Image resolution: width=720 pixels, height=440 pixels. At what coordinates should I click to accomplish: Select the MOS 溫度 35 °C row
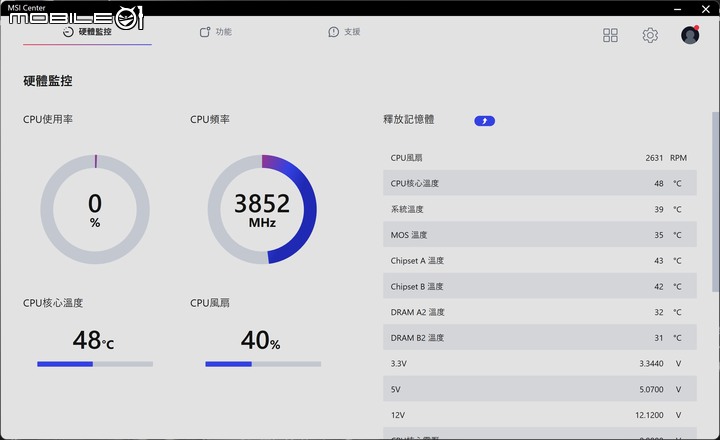[540, 235]
